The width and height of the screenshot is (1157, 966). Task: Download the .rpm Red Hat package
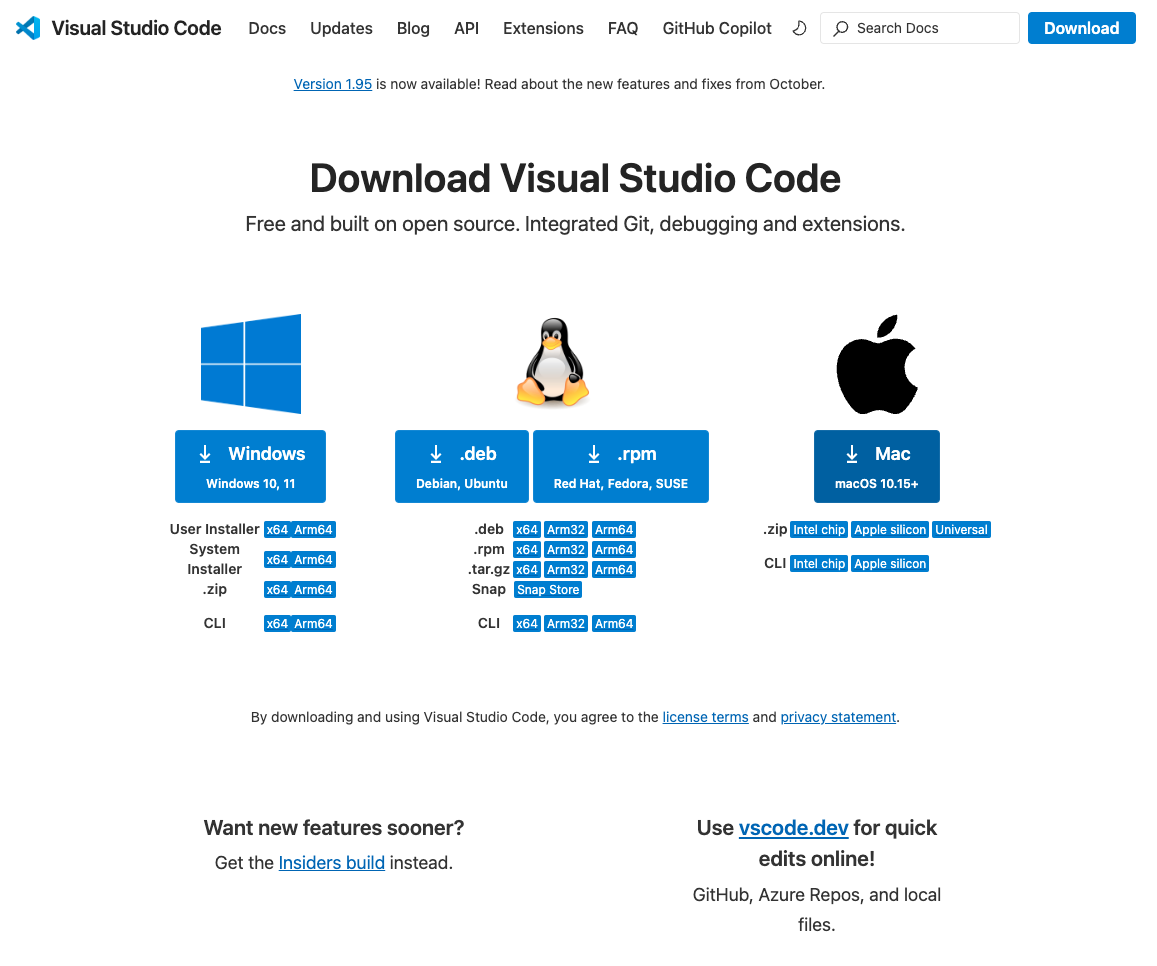coord(621,466)
